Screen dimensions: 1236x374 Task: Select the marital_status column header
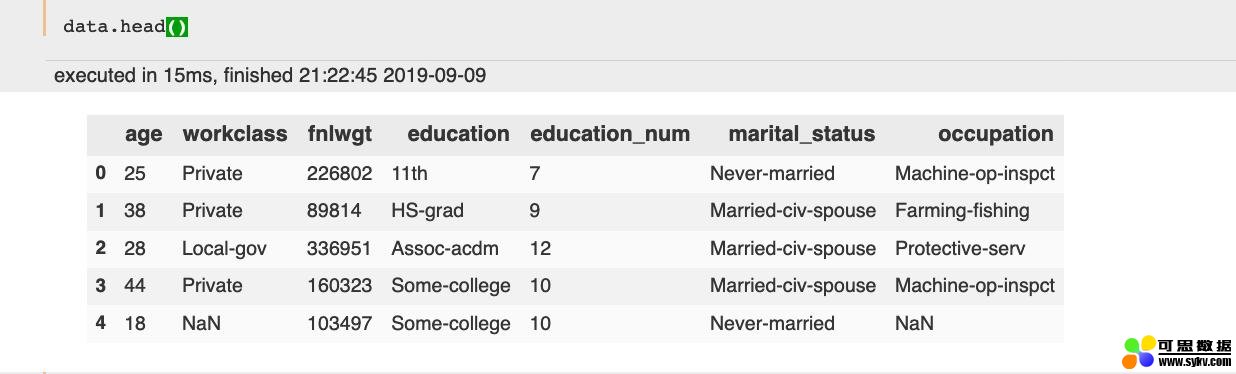click(x=802, y=134)
